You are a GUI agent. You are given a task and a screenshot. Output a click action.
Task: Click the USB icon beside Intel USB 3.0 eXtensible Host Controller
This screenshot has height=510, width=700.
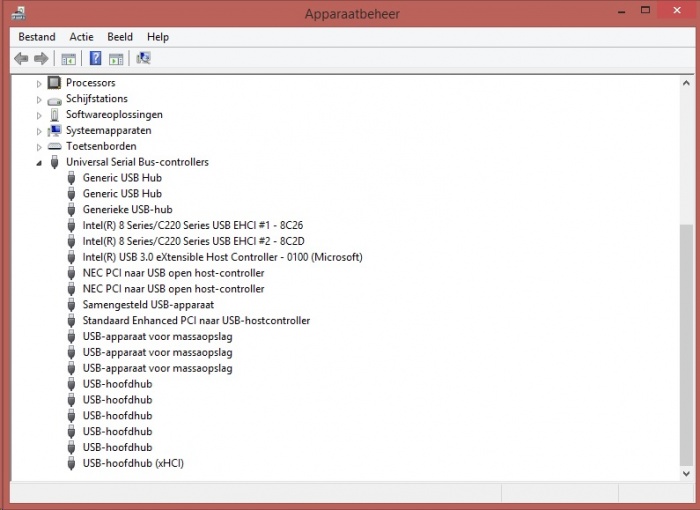point(71,257)
